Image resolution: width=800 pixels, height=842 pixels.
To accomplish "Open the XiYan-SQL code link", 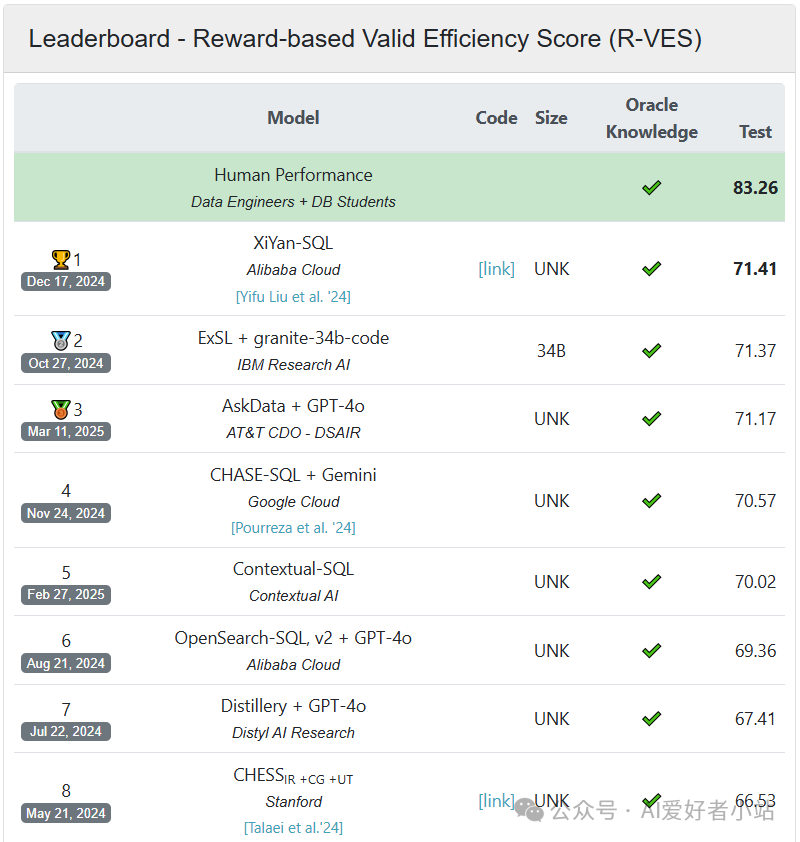I will pos(496,268).
